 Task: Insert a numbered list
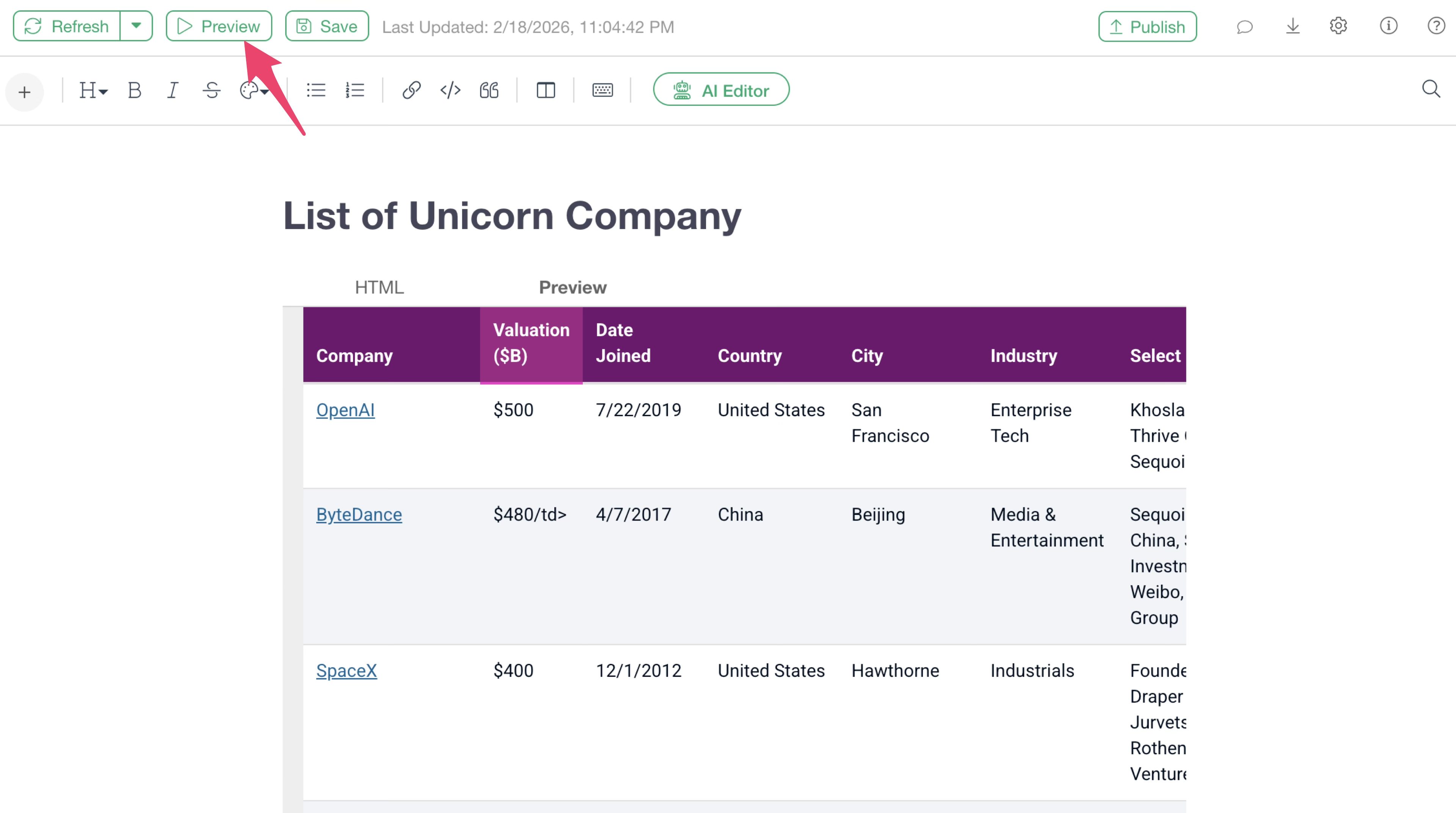[355, 91]
